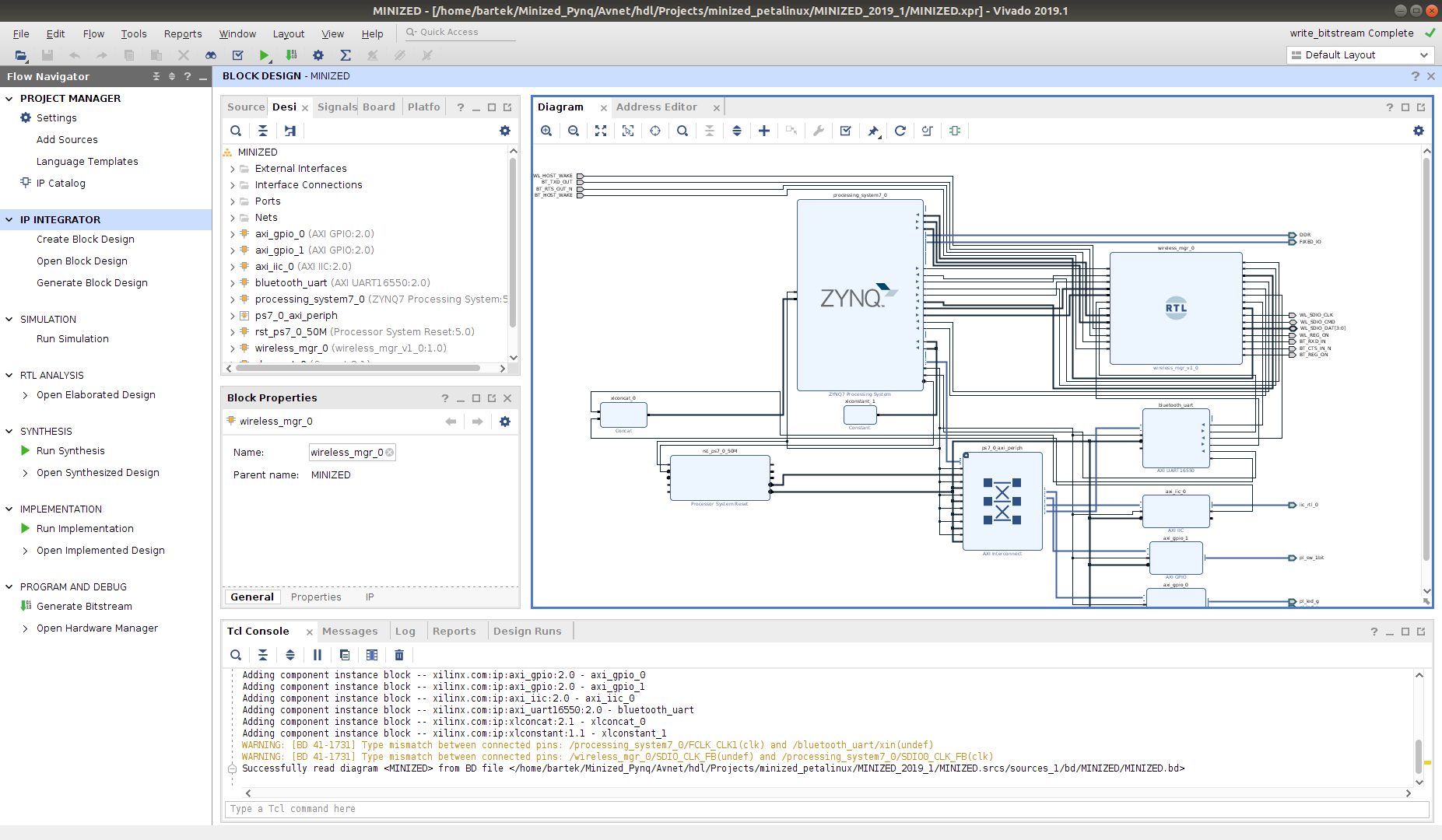Screen dimensions: 1442x840
Task: Expand the Nets tree node
Action: click(x=232, y=218)
